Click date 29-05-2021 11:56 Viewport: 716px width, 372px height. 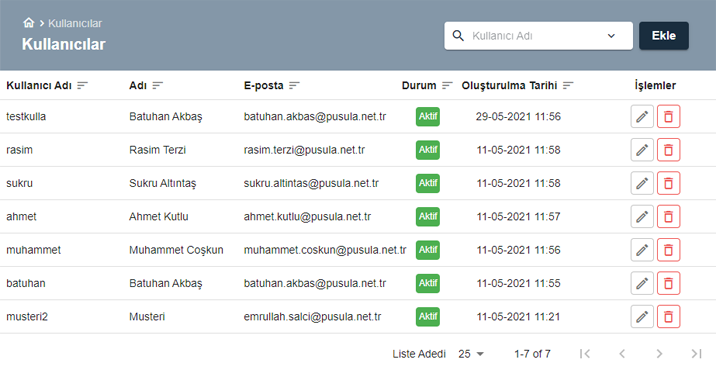pos(518,116)
